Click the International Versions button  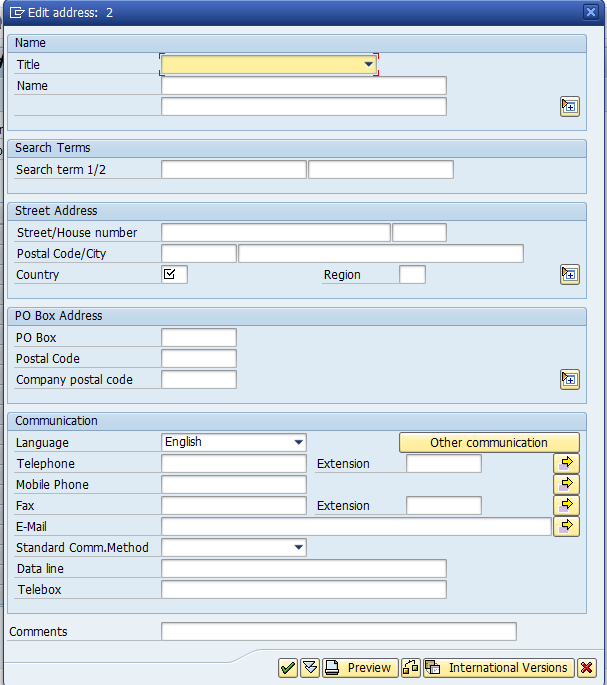click(498, 668)
